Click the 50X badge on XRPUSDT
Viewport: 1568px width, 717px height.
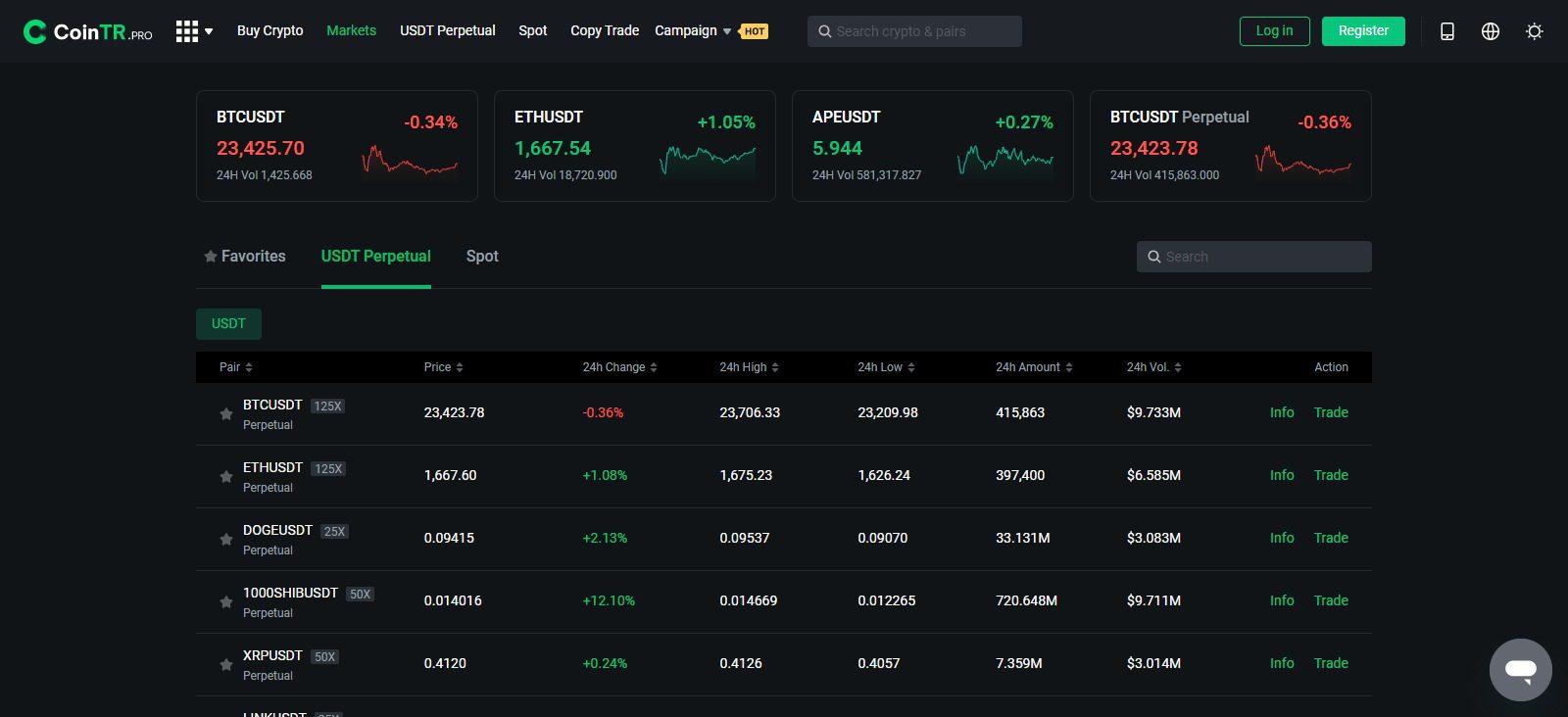[324, 656]
